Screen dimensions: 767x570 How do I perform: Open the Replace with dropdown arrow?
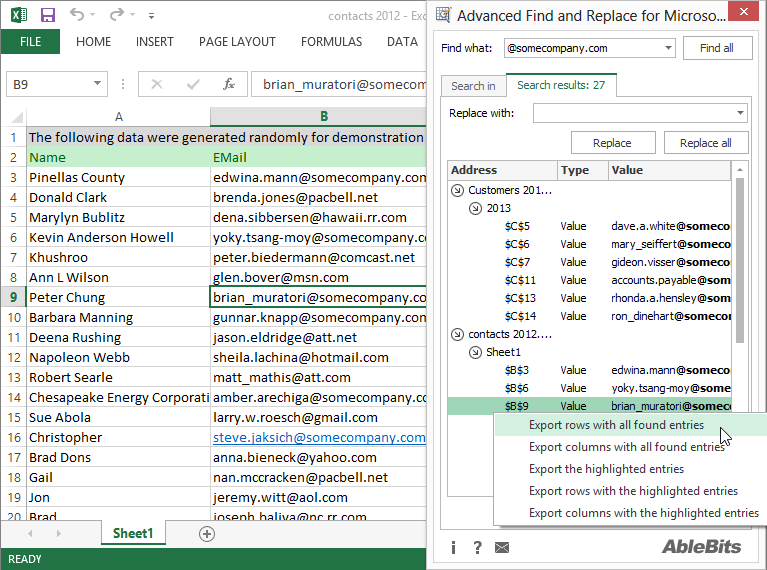740,113
